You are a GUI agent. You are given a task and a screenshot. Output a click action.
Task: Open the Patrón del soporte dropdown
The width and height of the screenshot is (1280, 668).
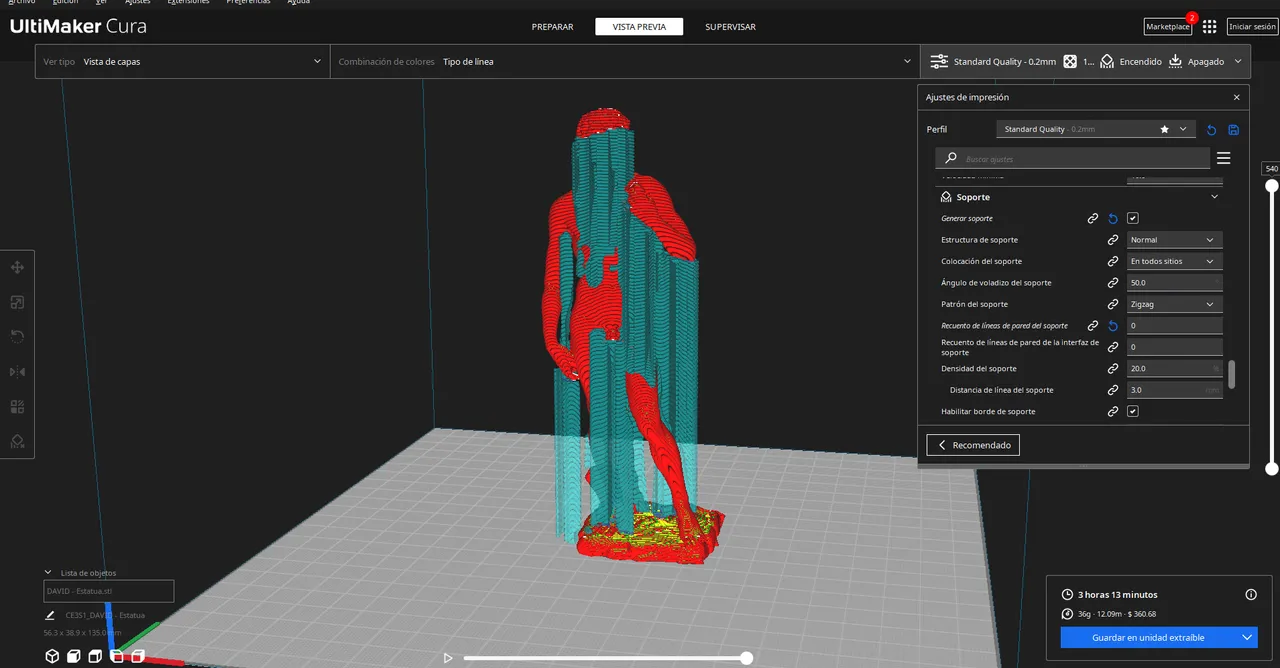click(1174, 304)
